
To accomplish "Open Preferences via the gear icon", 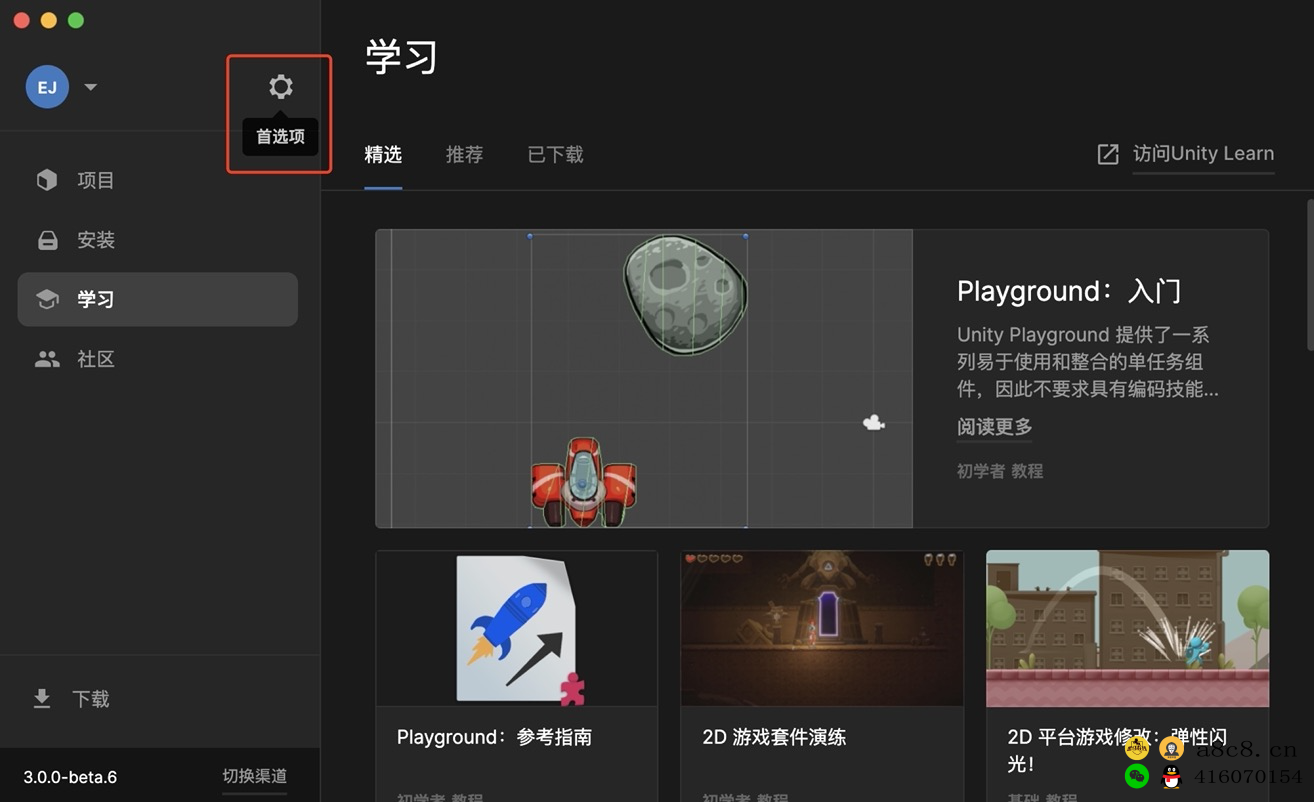I will [x=281, y=87].
